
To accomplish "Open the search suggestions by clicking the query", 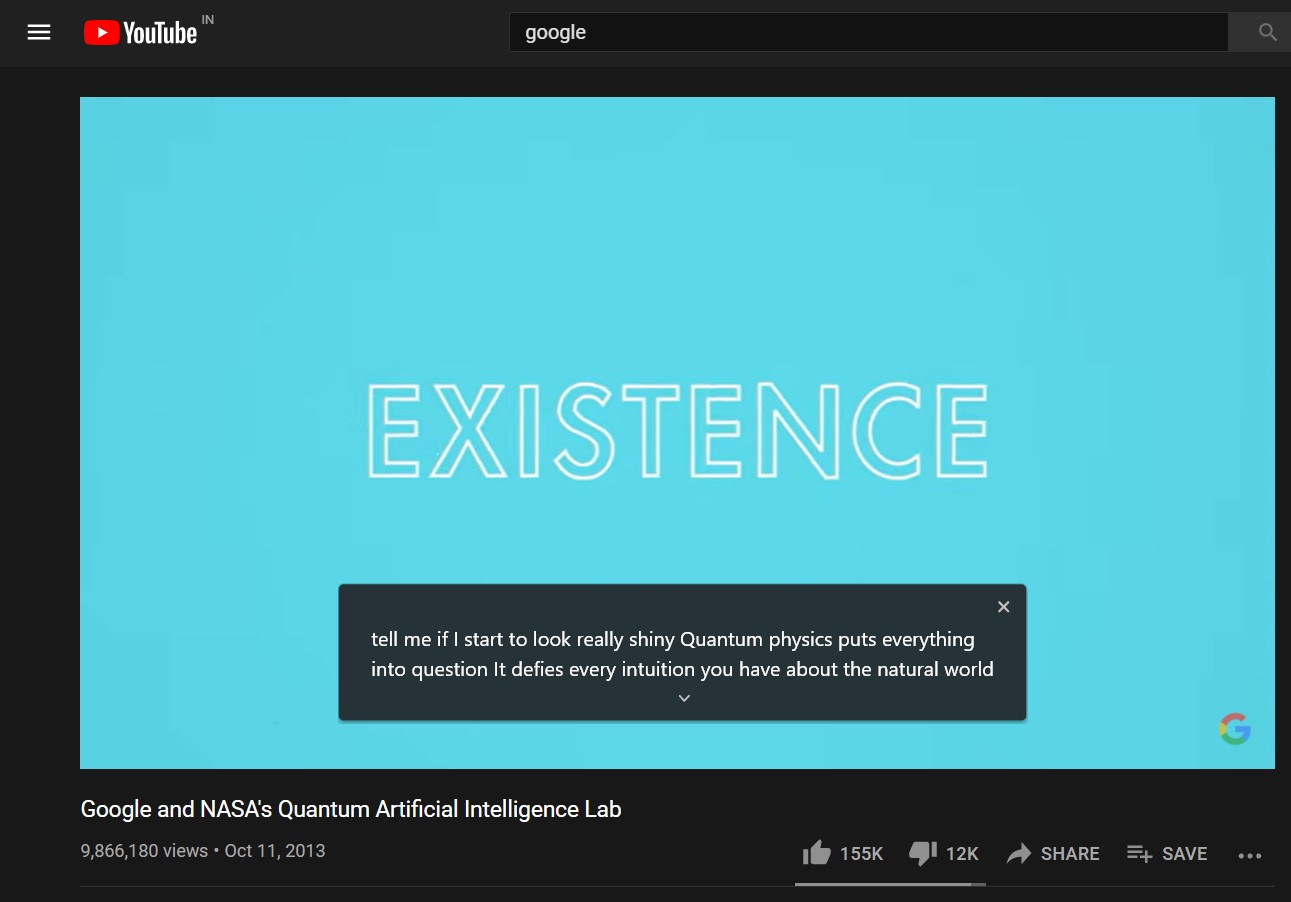I will [556, 32].
